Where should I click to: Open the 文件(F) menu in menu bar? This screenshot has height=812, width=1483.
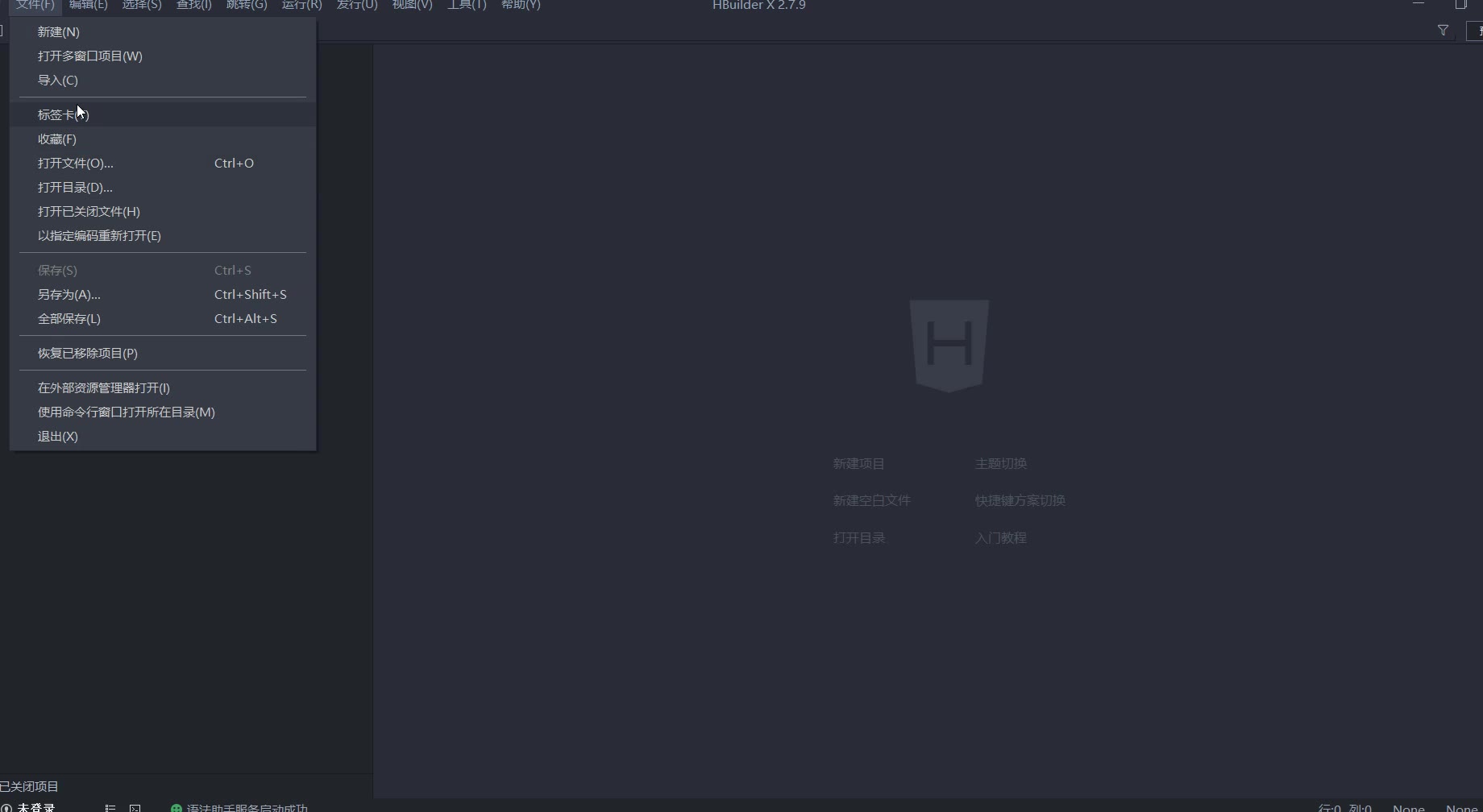pos(35,5)
